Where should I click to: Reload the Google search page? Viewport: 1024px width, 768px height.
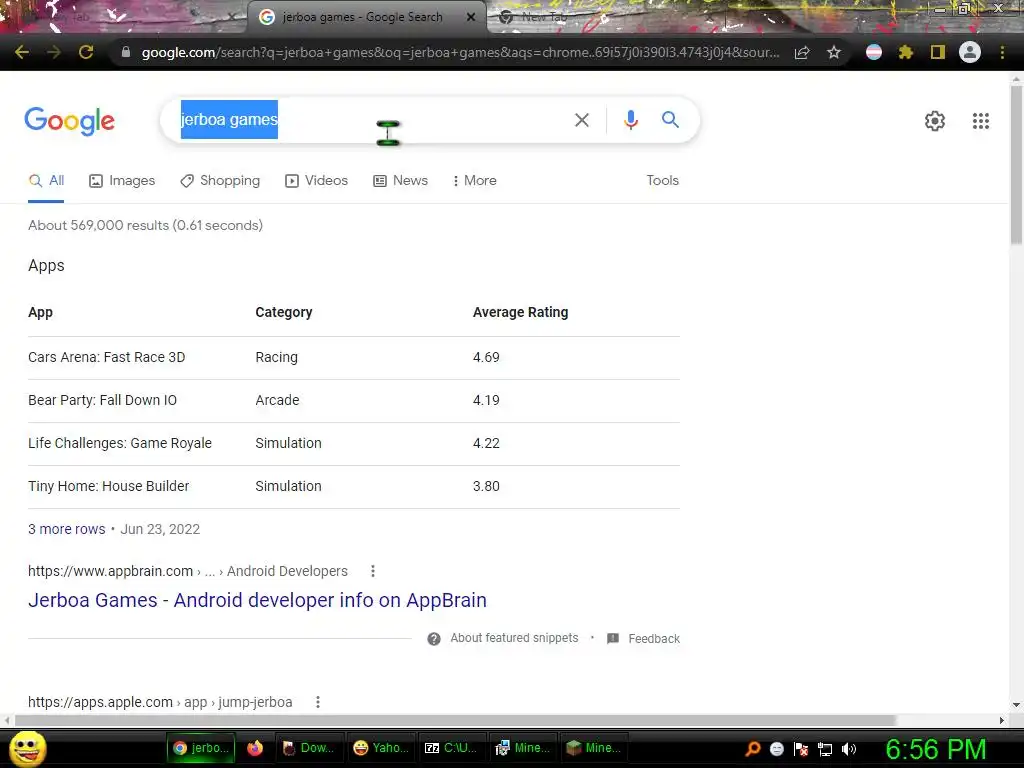(86, 52)
